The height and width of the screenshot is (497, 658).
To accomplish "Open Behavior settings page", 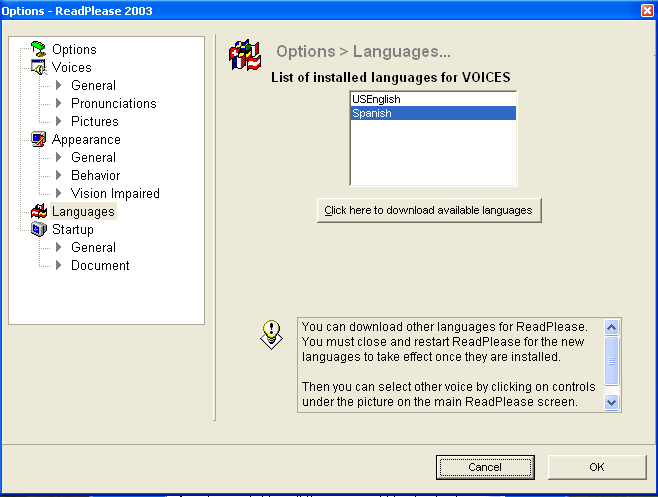I will tap(96, 175).
